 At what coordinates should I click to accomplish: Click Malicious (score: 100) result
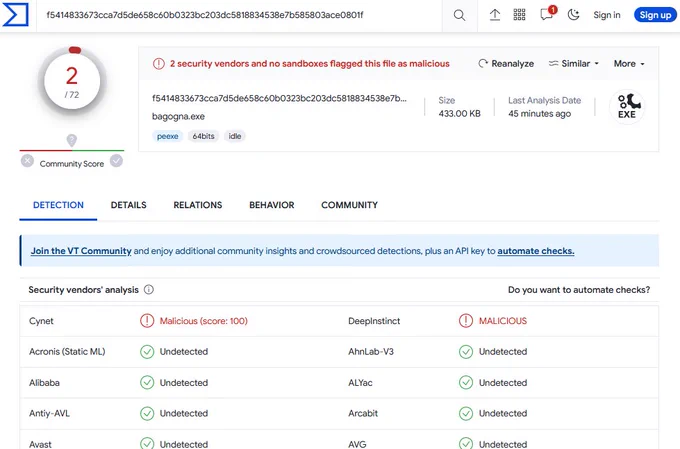(x=203, y=321)
